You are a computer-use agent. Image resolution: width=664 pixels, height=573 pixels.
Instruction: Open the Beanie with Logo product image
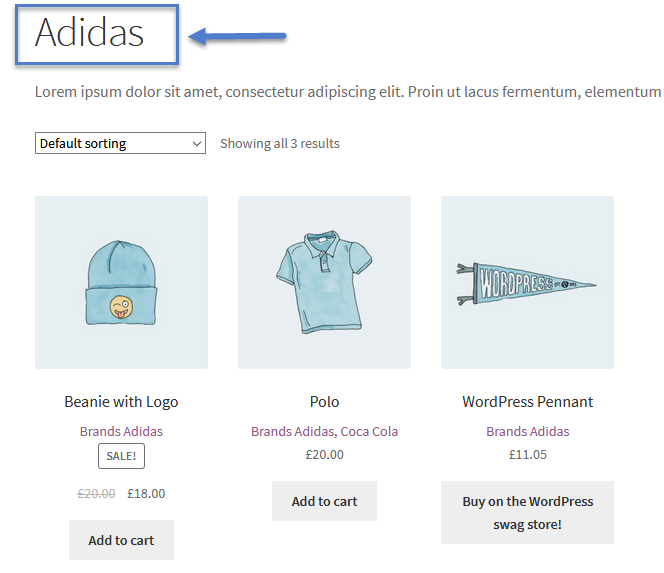[122, 282]
